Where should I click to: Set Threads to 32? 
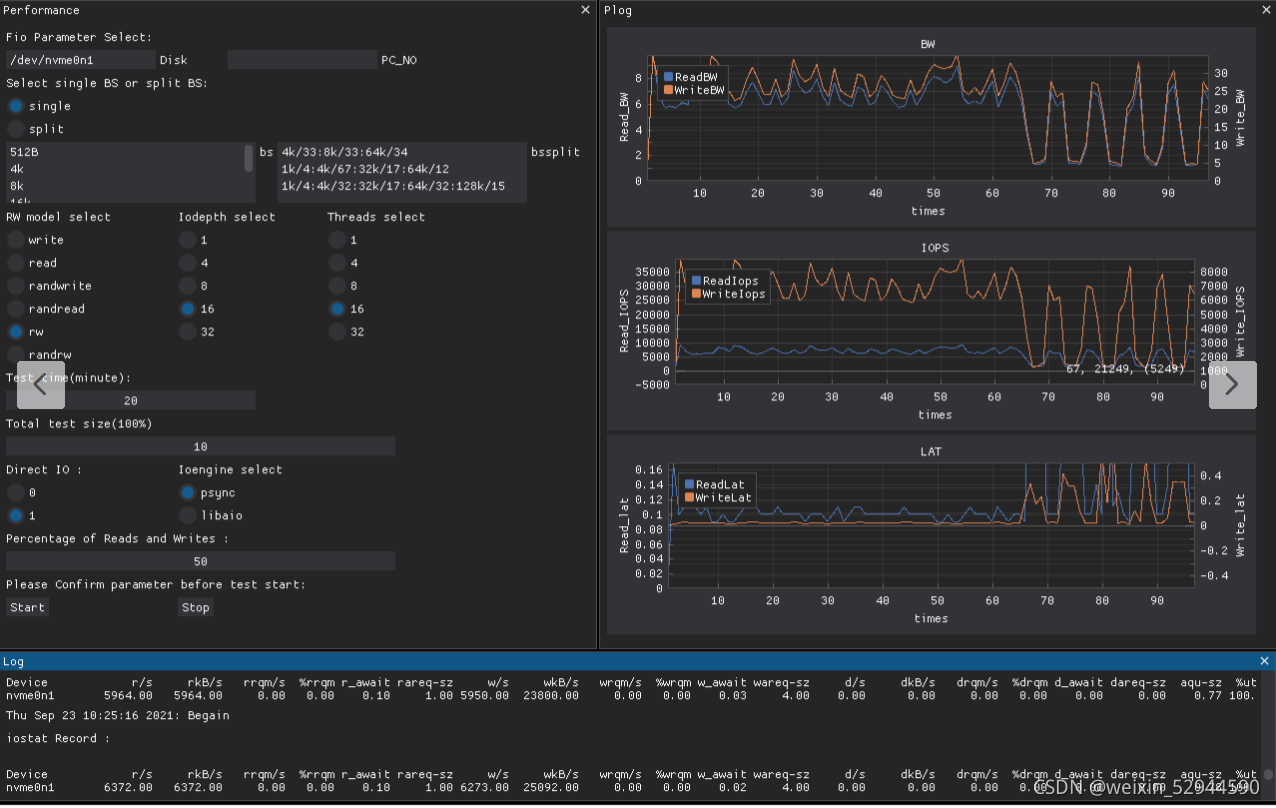[x=338, y=332]
